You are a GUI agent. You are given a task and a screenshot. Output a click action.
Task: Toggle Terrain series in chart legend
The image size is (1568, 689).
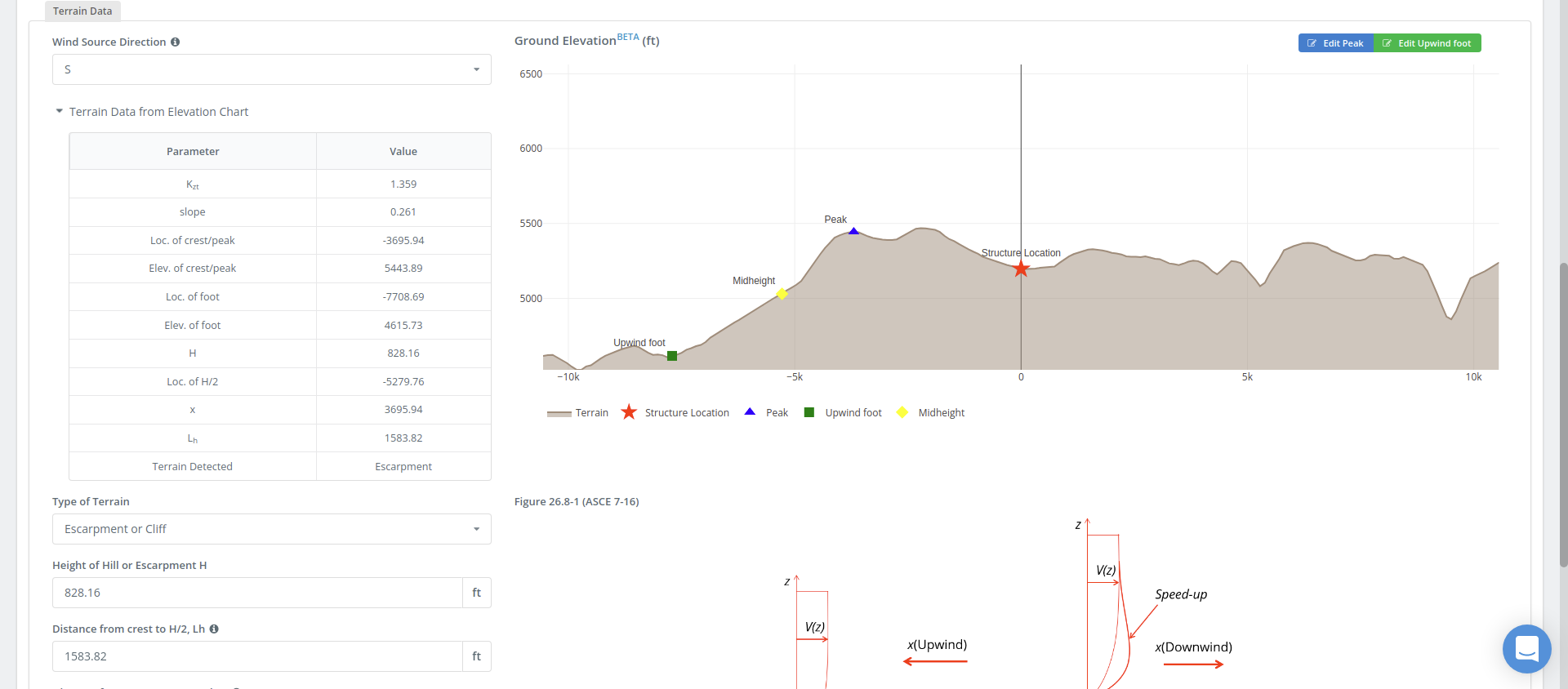coord(578,413)
